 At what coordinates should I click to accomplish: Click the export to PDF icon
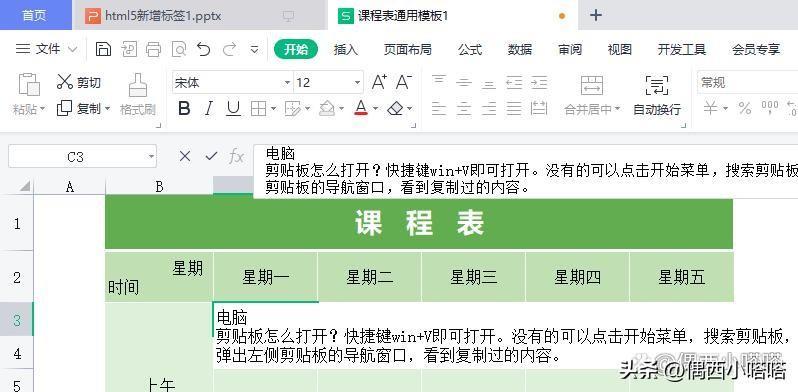pyautogui.click(x=129, y=49)
